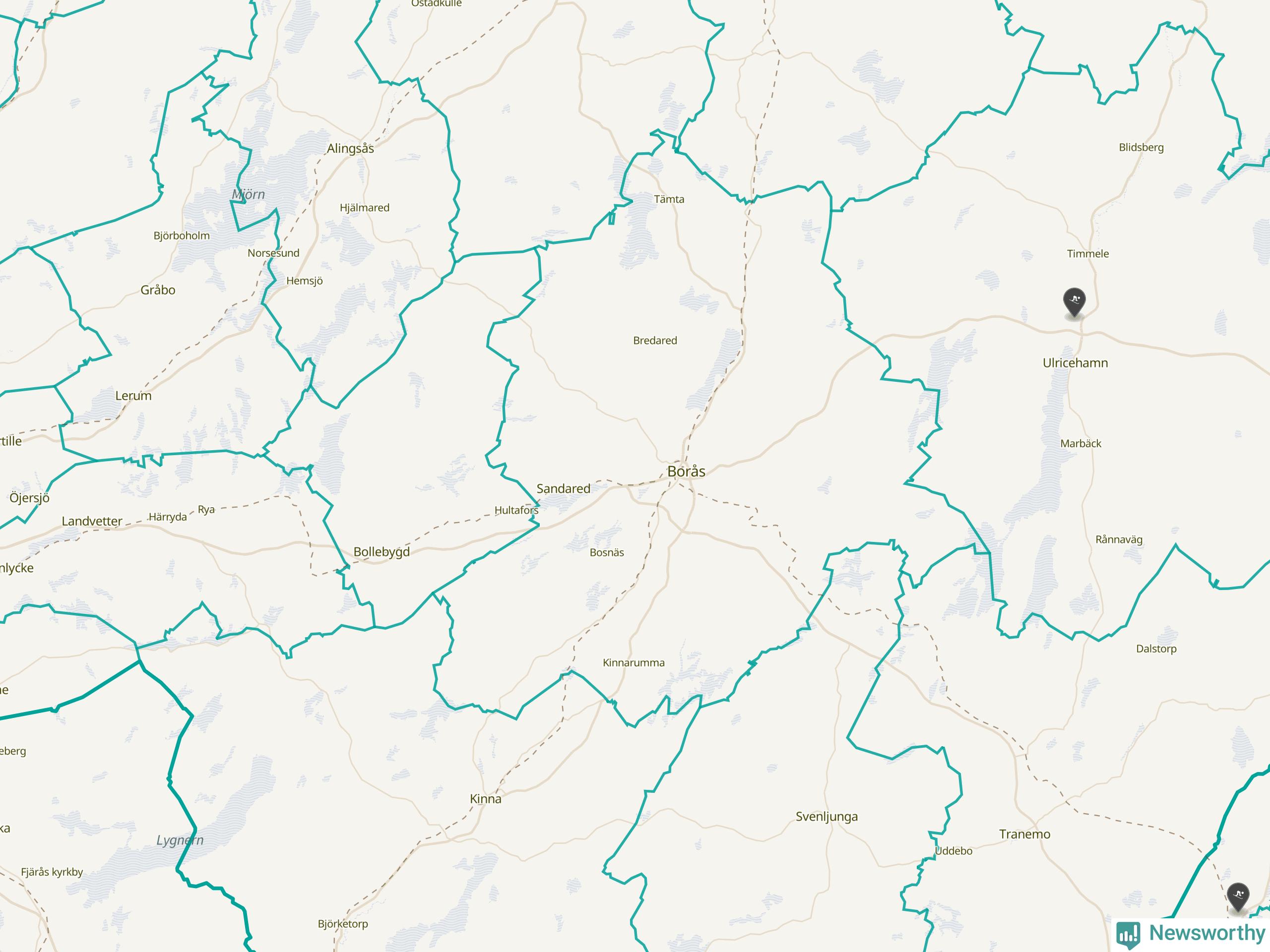The height and width of the screenshot is (952, 1270).
Task: Click the Kinnarumma village label
Action: [634, 663]
